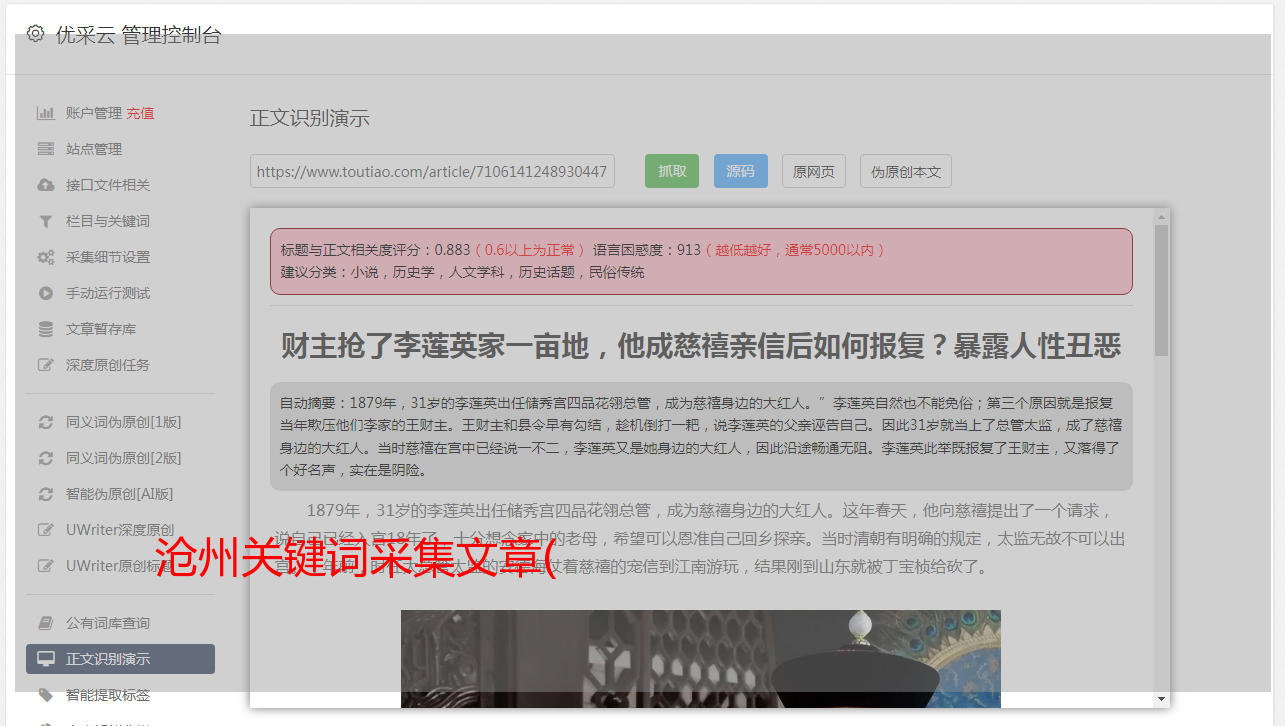Select 同义词伪原创[2版]
This screenshot has width=1285, height=726.
click(124, 458)
